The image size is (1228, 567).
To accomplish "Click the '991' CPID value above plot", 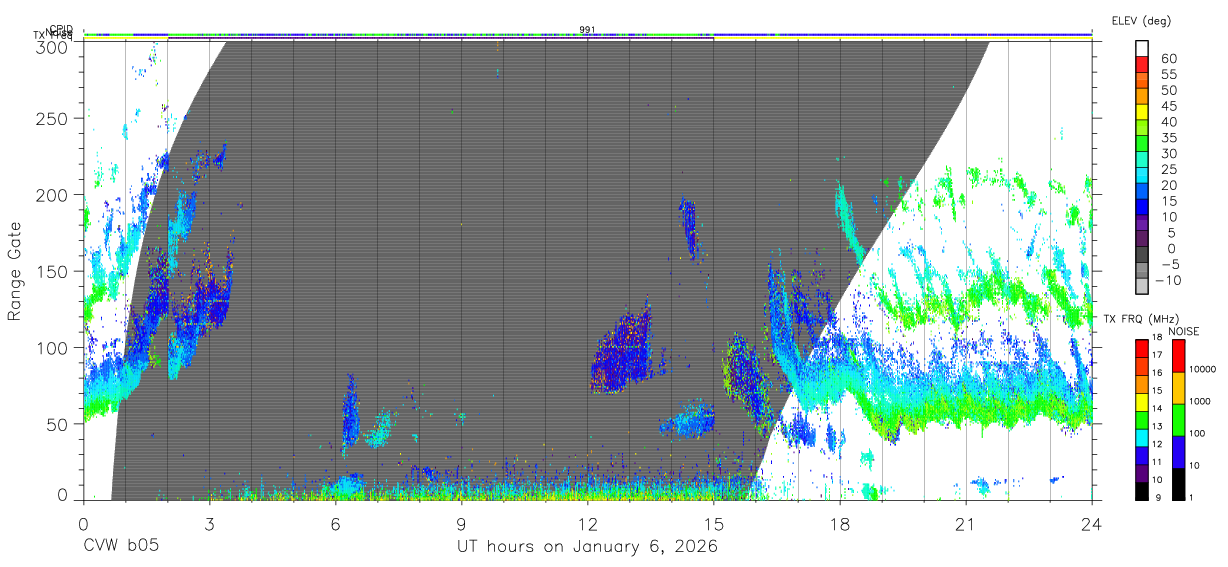I will (x=587, y=29).
